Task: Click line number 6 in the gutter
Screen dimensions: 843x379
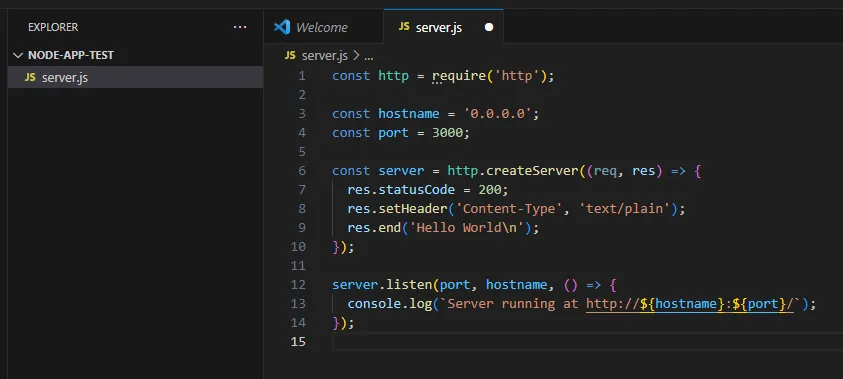Action: (x=302, y=171)
